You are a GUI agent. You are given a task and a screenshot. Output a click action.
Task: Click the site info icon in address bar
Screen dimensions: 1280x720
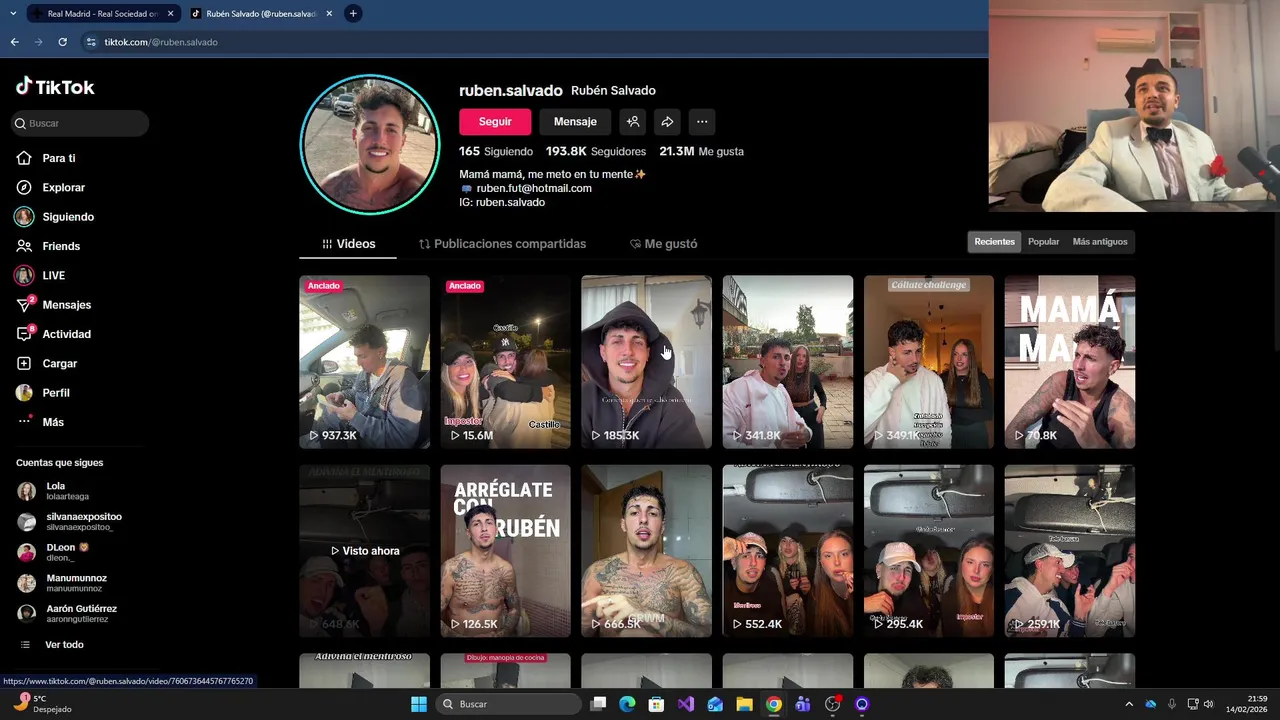click(91, 42)
